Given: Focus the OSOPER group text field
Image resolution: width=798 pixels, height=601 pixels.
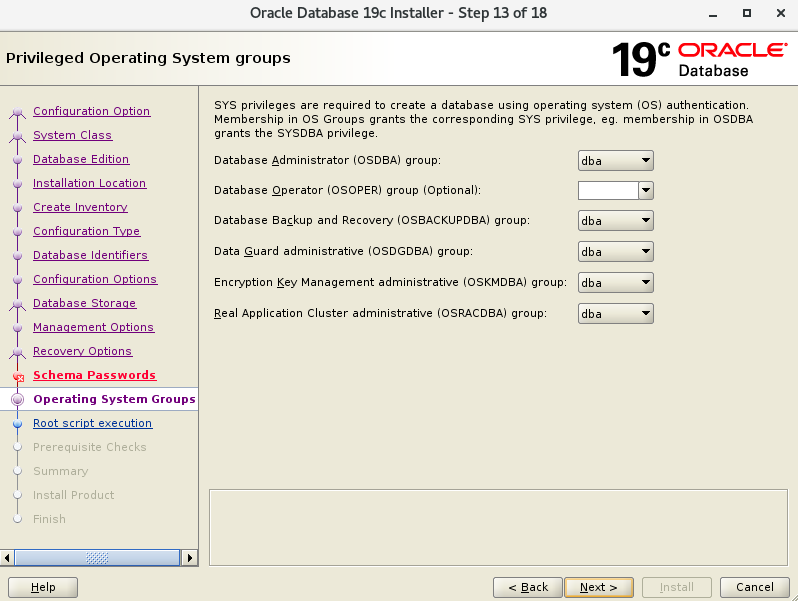Looking at the screenshot, I should click(x=608, y=191).
